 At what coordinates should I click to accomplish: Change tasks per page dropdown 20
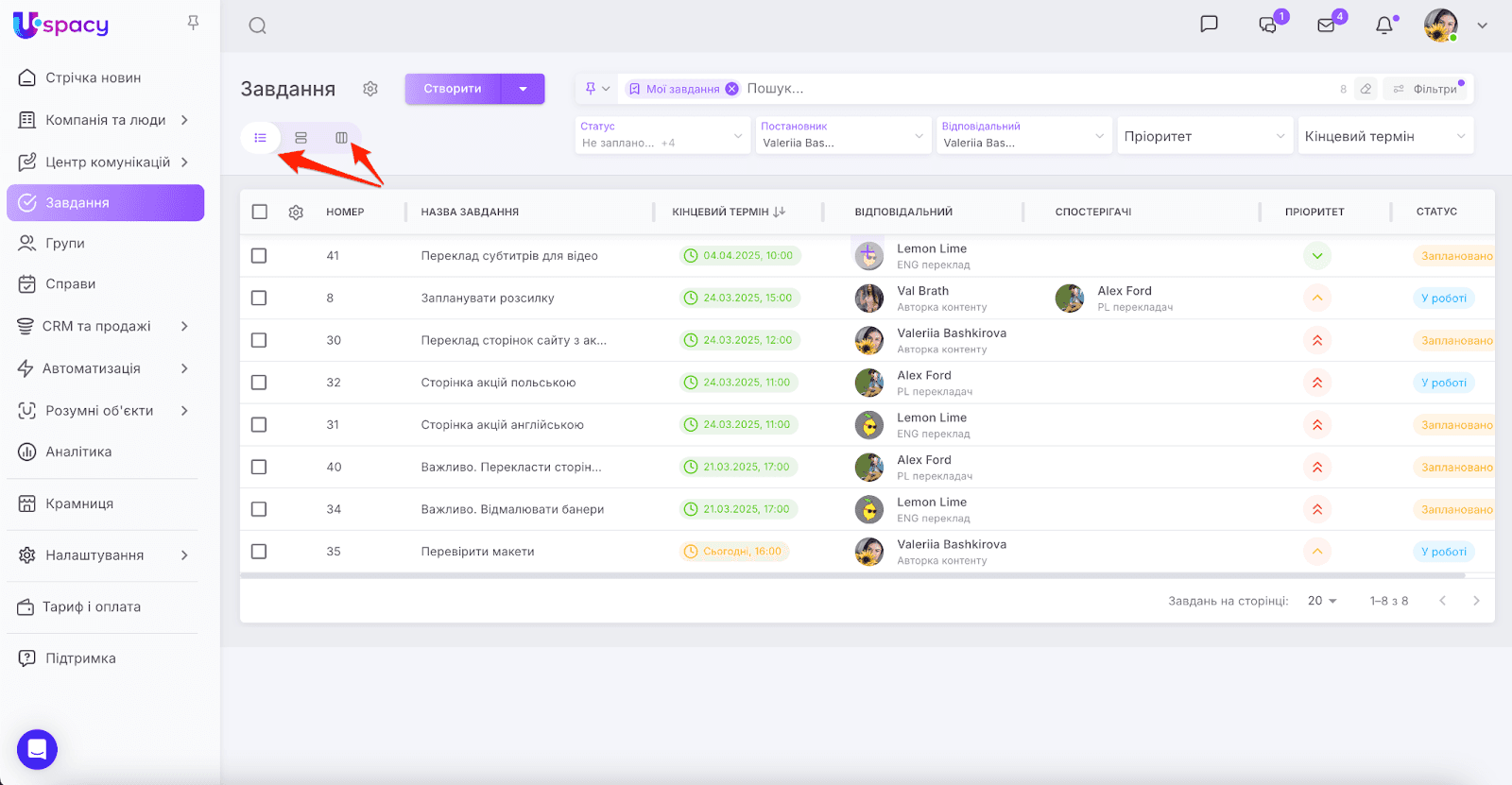point(1322,601)
